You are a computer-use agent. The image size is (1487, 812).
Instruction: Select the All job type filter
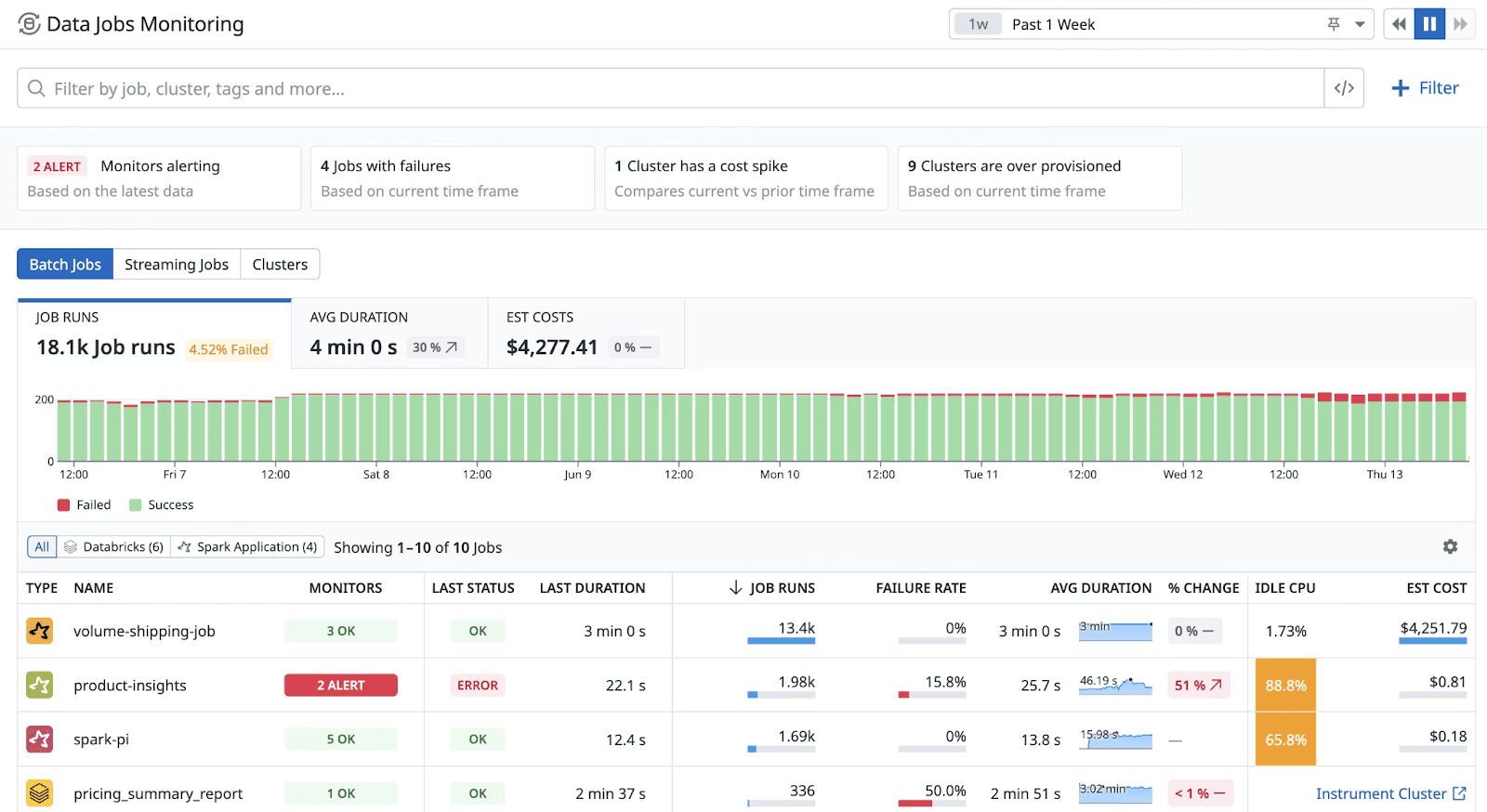(42, 547)
